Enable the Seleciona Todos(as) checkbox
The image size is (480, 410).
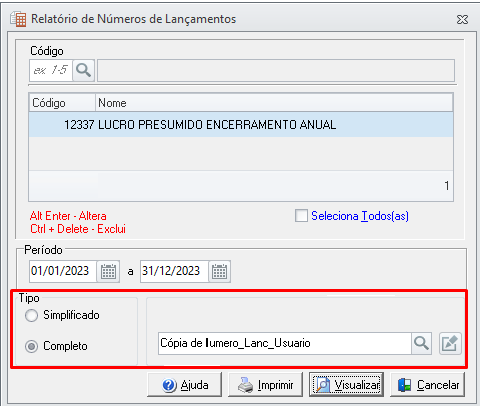coord(301,216)
